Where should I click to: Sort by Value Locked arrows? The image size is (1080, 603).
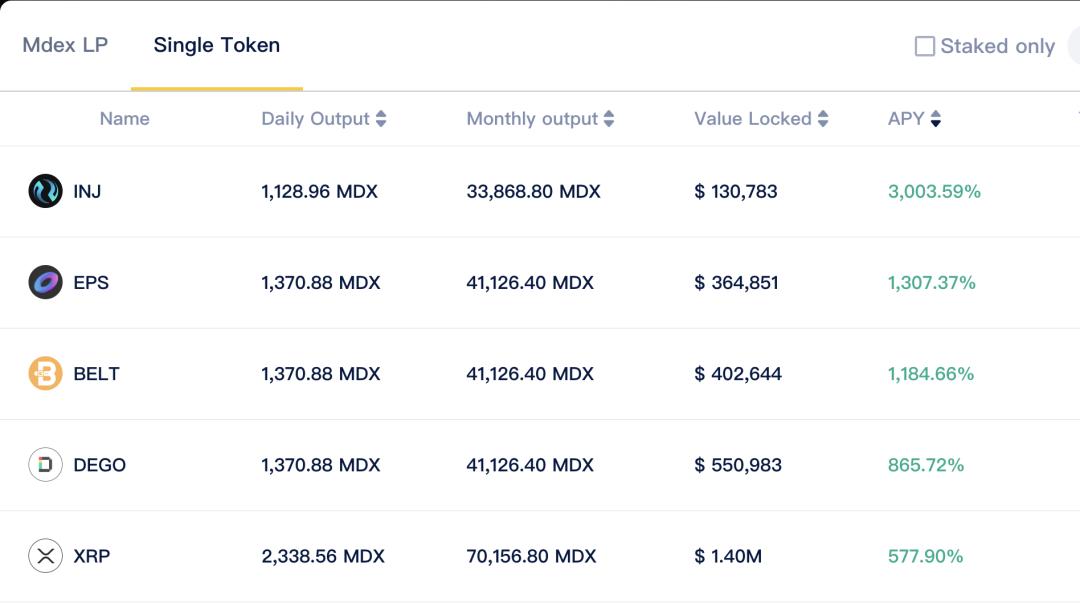point(823,119)
